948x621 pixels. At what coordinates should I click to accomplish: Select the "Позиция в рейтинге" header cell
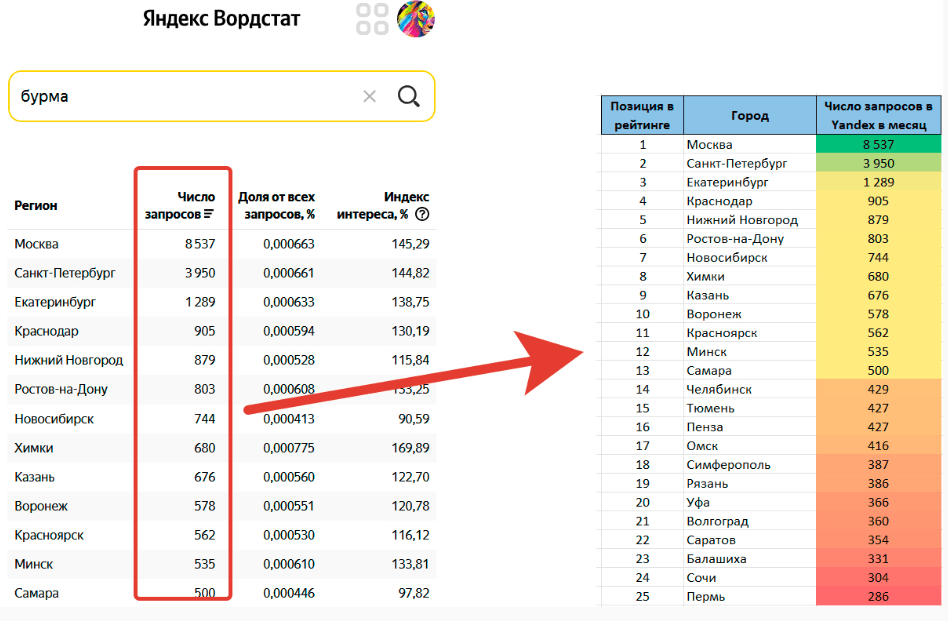click(x=641, y=115)
